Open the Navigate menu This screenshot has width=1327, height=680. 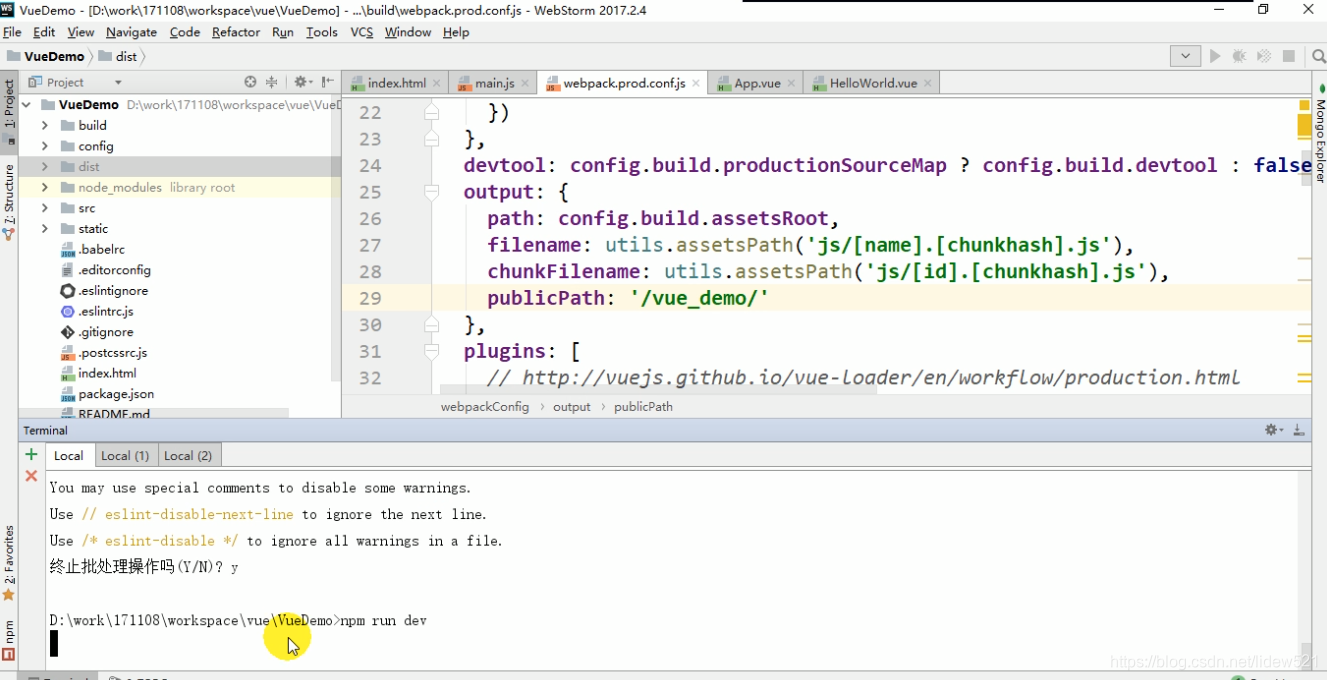(x=131, y=32)
